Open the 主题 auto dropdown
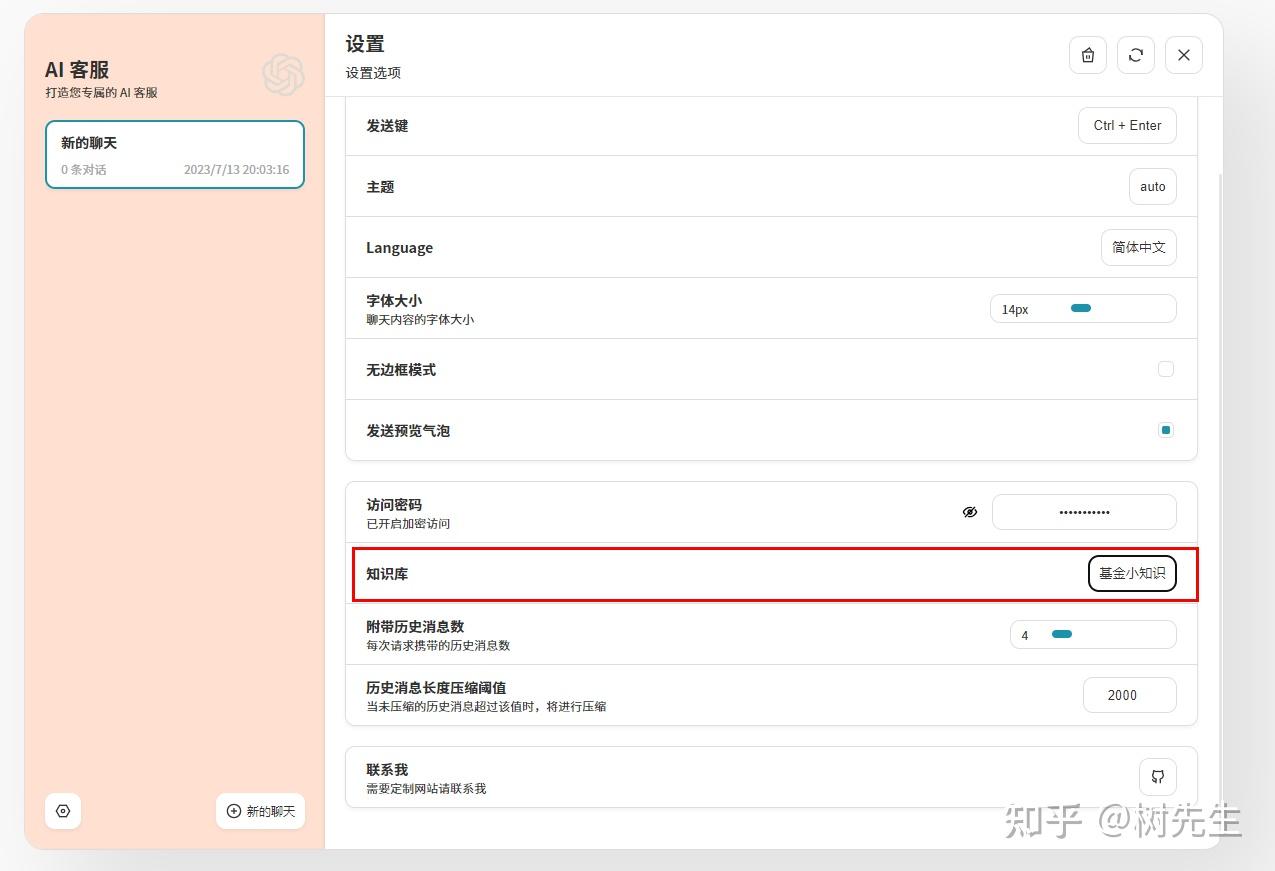 tap(1153, 187)
